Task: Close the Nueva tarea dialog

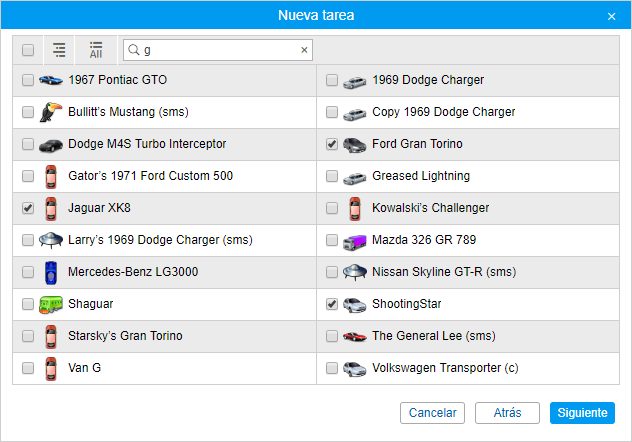Action: (611, 16)
